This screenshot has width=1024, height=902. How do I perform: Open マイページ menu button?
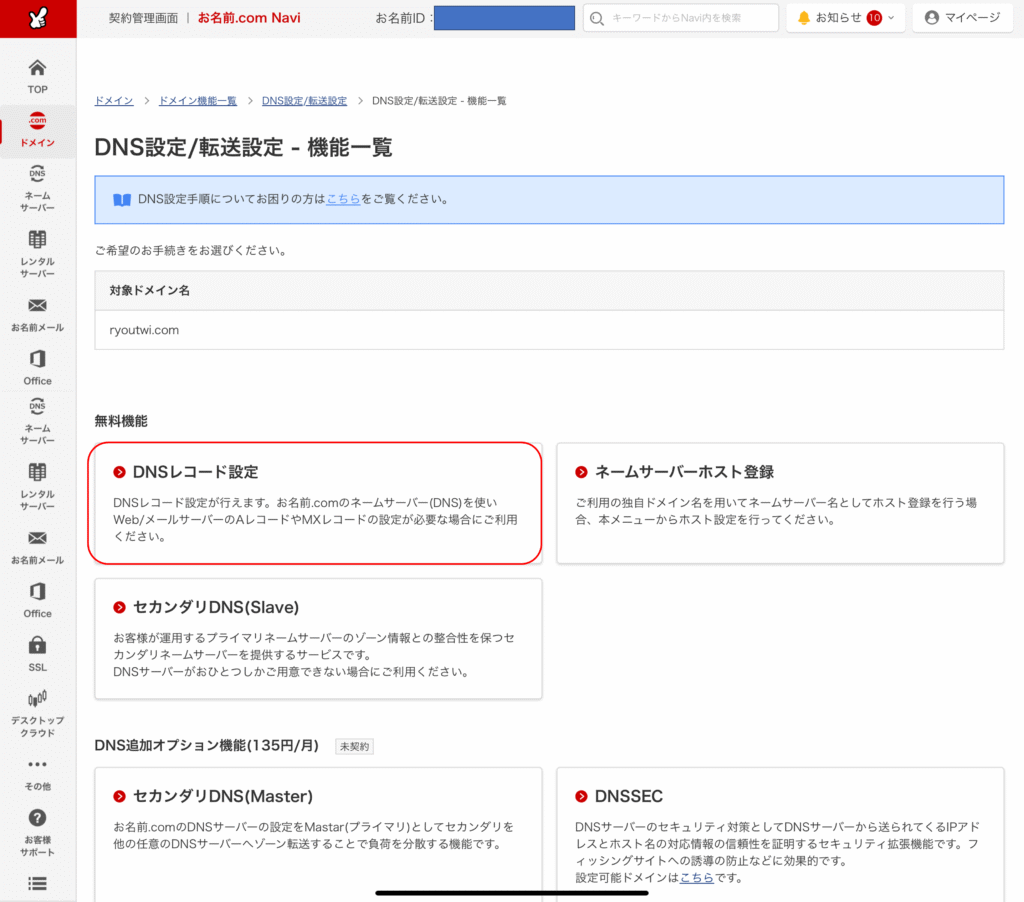(x=963, y=18)
